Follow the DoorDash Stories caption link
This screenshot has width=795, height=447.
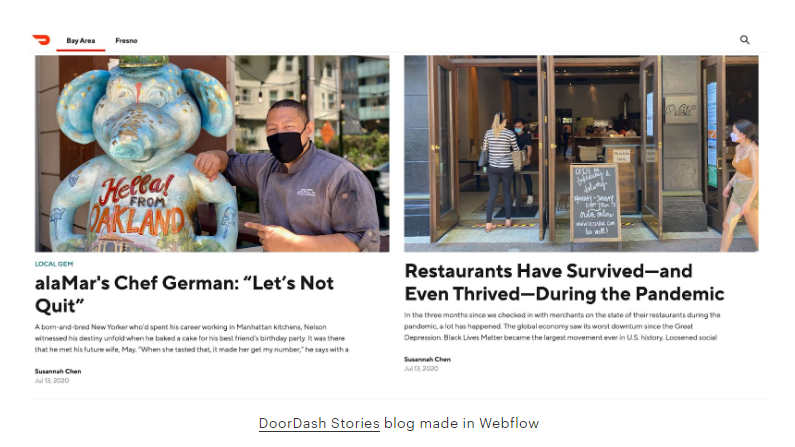[x=319, y=423]
